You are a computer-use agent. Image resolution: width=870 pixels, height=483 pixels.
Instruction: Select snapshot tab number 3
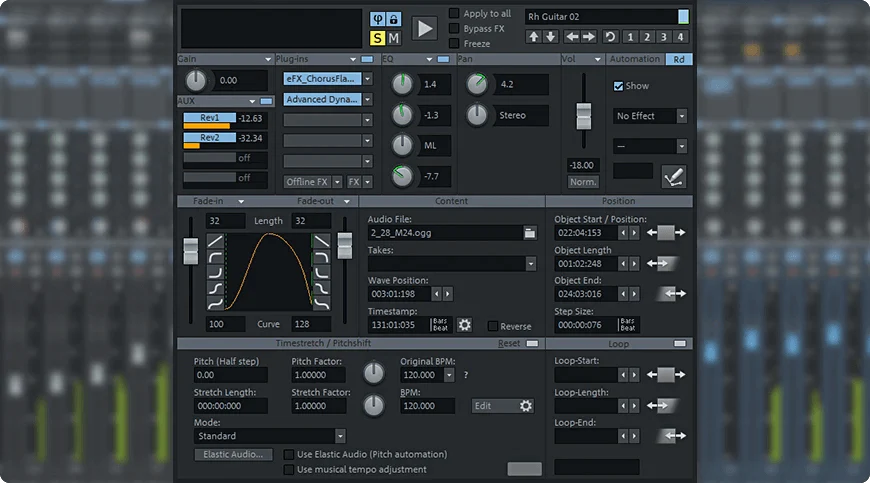(x=663, y=37)
